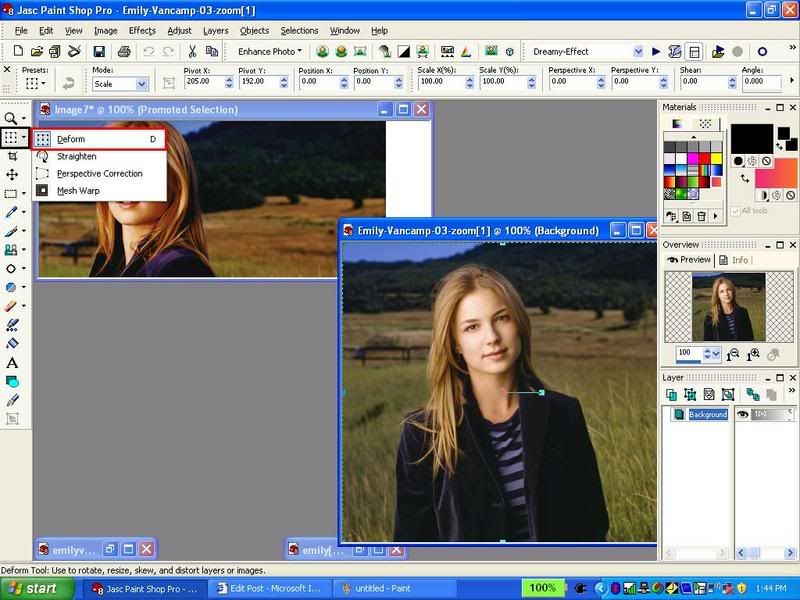Toggle the All tools checkbox
The width and height of the screenshot is (800, 600).
click(x=735, y=211)
